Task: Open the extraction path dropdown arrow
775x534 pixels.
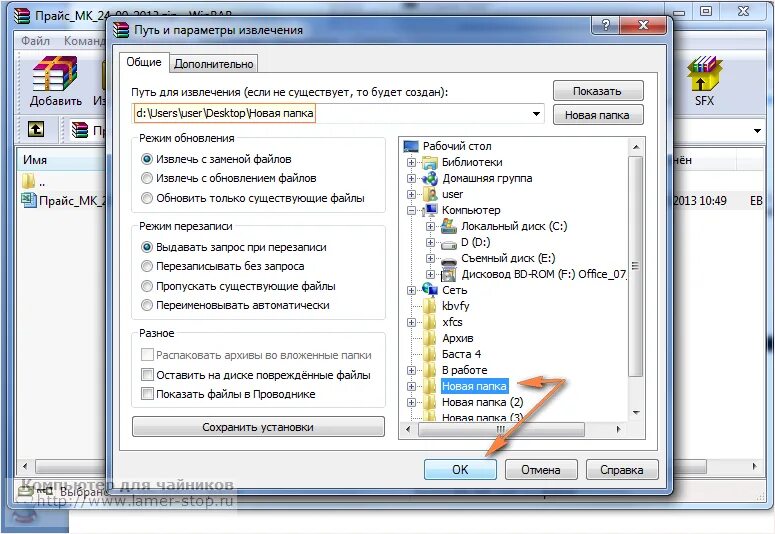Action: [536, 114]
